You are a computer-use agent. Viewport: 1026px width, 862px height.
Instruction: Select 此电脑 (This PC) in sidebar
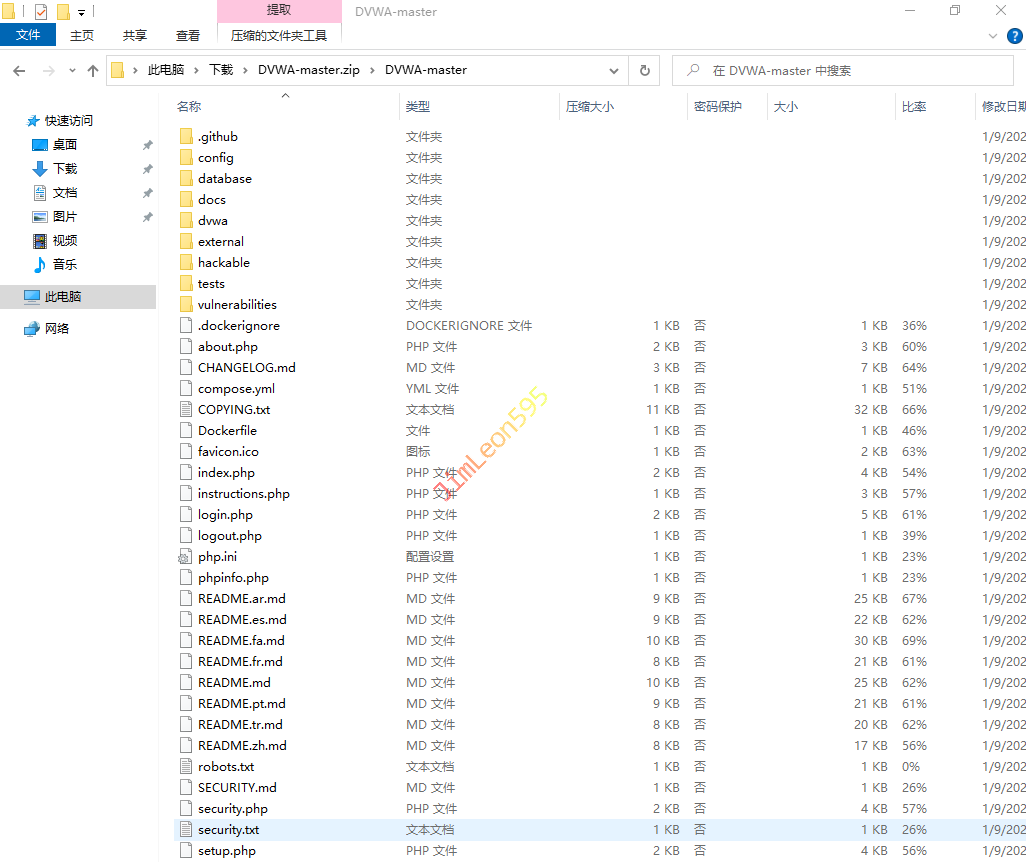tap(62, 297)
